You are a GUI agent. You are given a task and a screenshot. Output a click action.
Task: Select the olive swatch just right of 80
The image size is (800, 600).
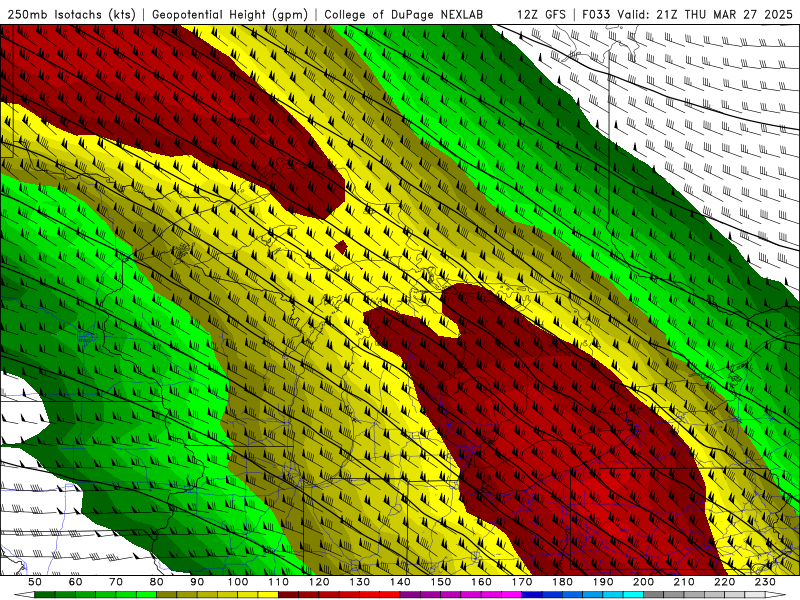pyautogui.click(x=166, y=595)
